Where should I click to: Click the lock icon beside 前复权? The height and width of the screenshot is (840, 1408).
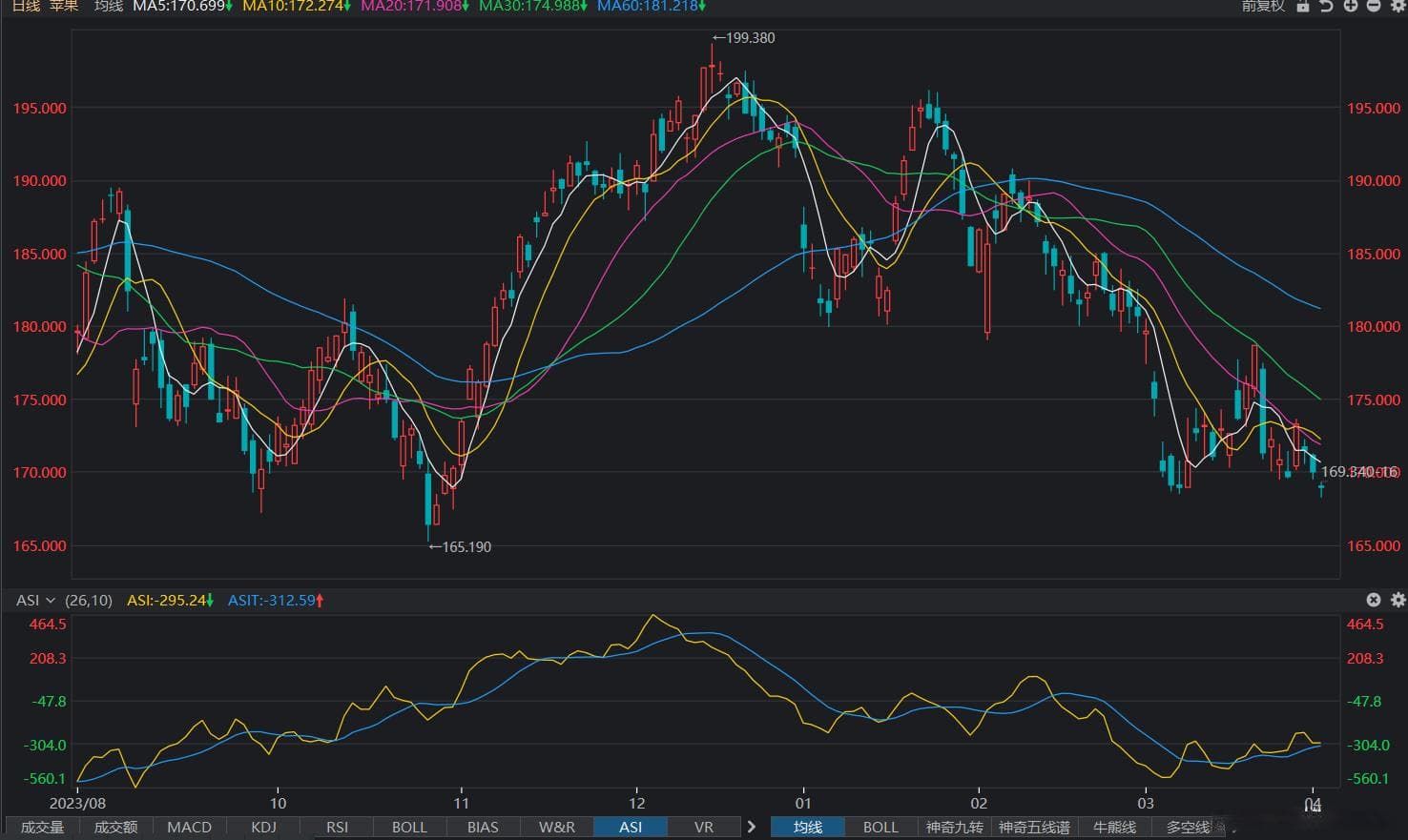point(1302,6)
